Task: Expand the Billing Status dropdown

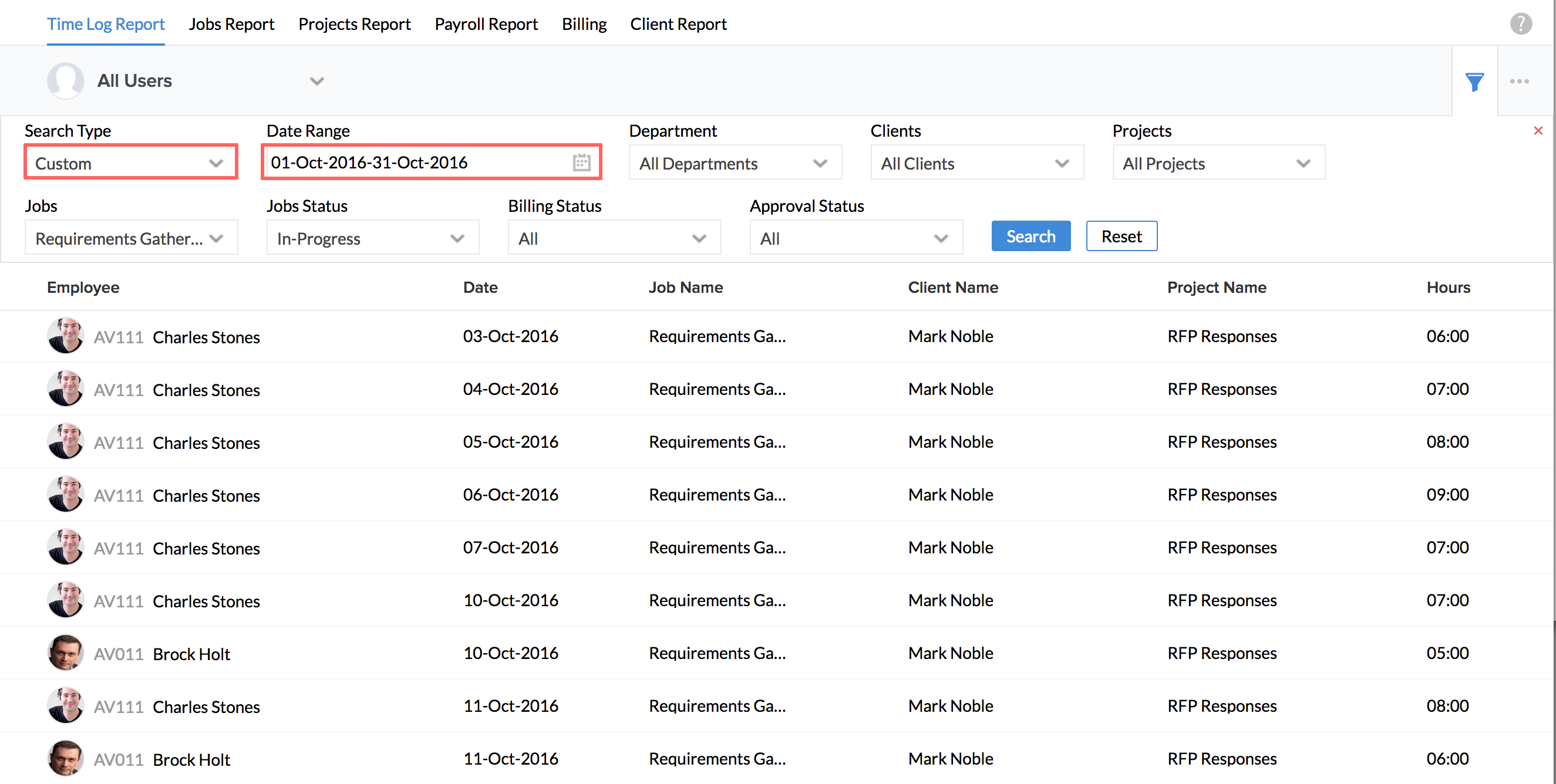Action: (x=614, y=238)
